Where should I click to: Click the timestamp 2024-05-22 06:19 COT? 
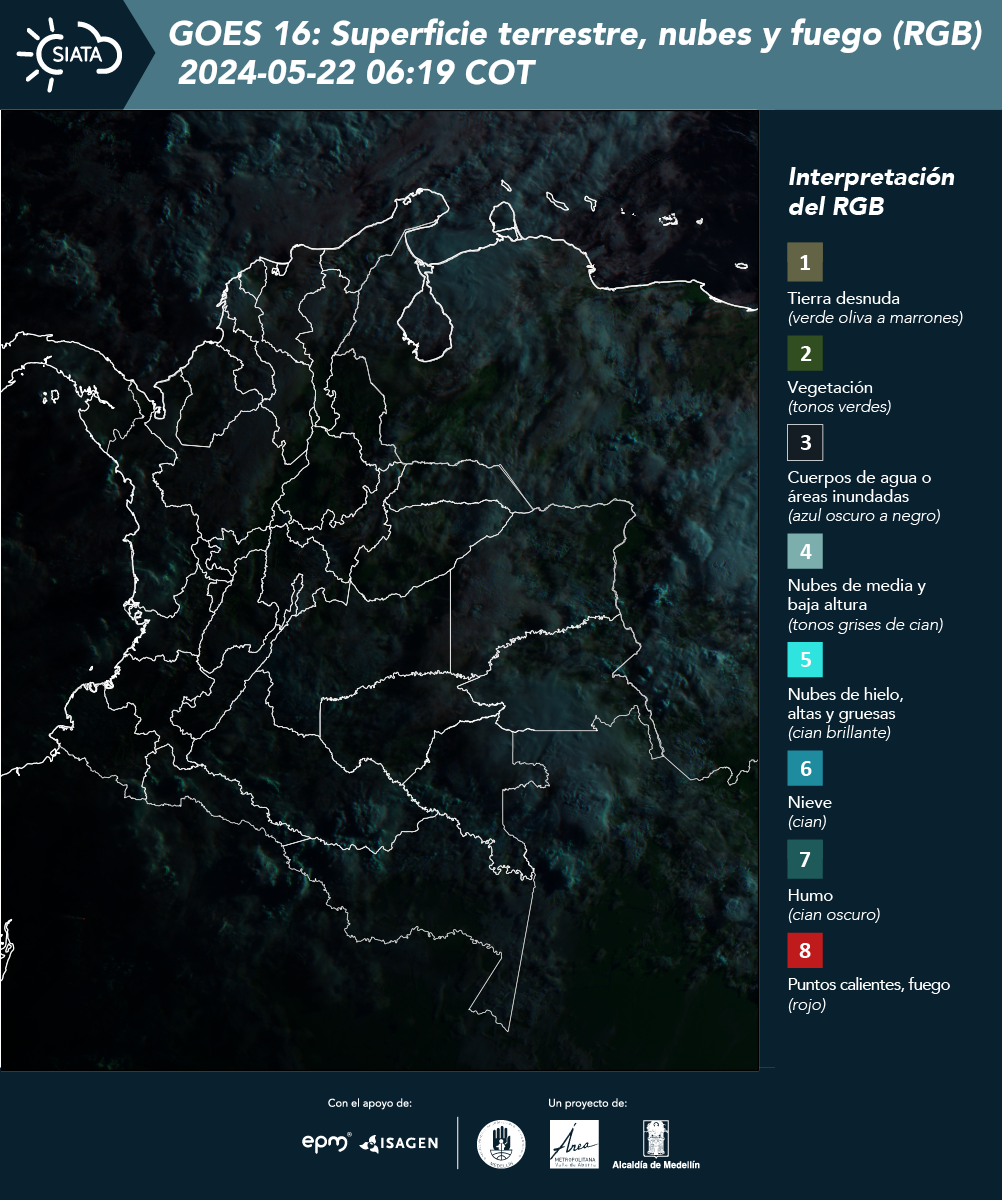(x=356, y=73)
